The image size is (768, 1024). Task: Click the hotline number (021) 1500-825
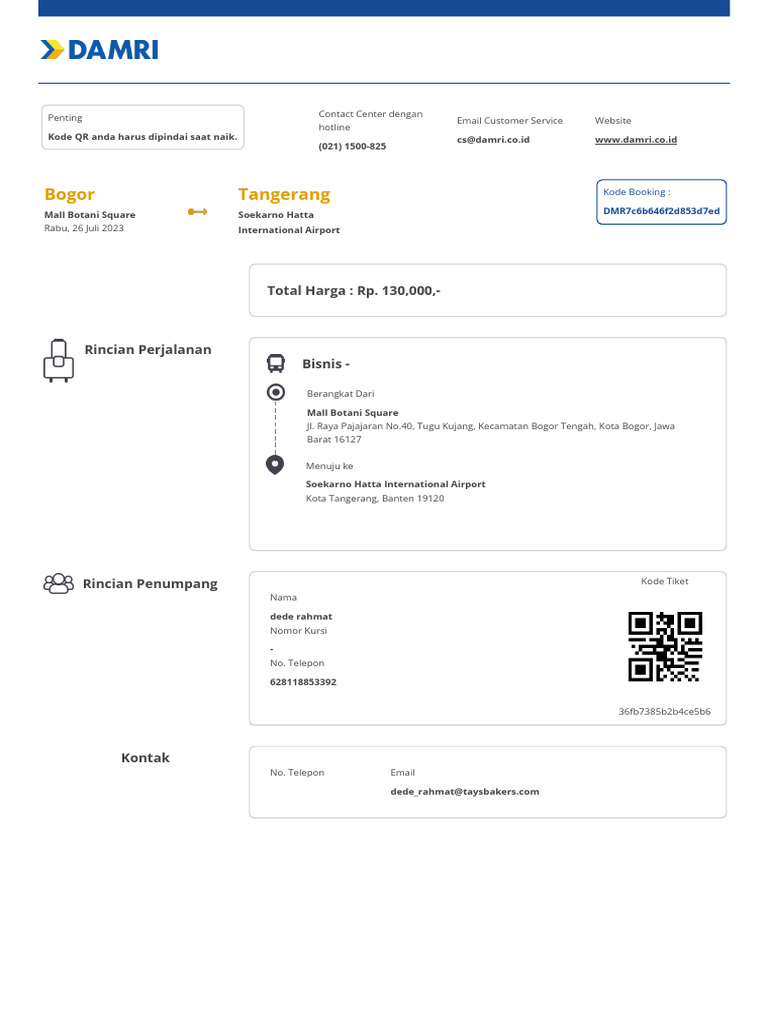(x=352, y=146)
